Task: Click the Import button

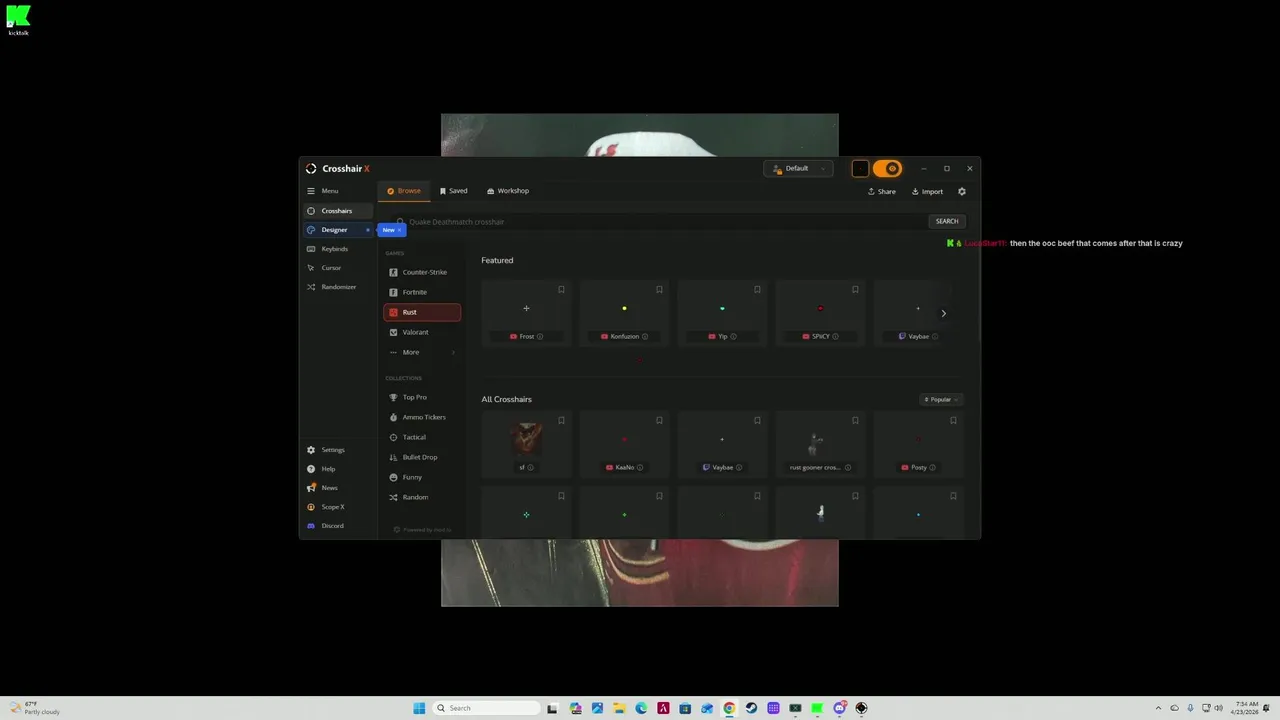Action: pyautogui.click(x=928, y=192)
